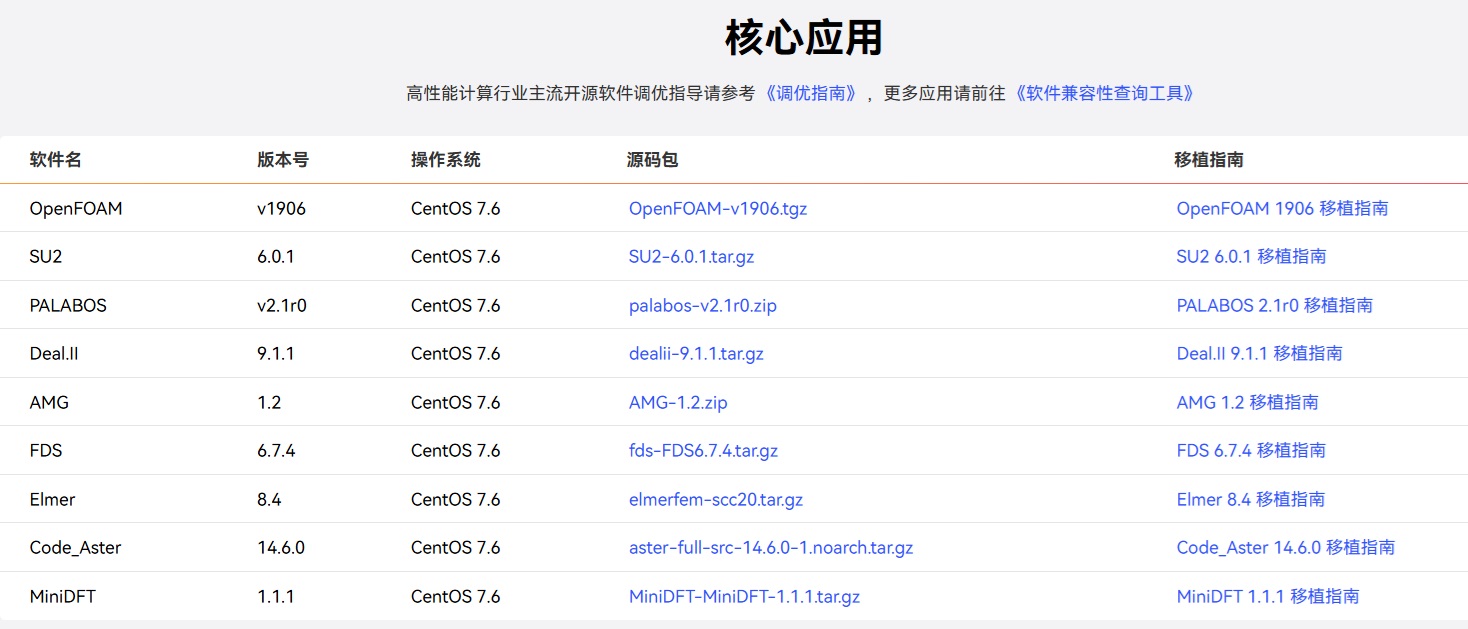Download MiniDFT-MiniDFT-1.1.1.tar.gz package
Viewport: 1468px width, 629px height.
click(x=744, y=596)
